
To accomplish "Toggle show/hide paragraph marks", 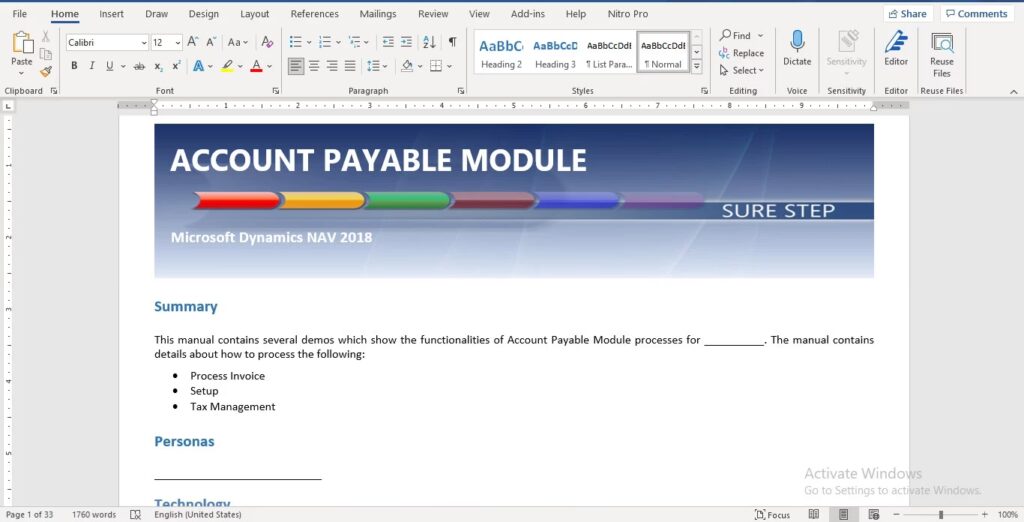I will click(x=452, y=42).
